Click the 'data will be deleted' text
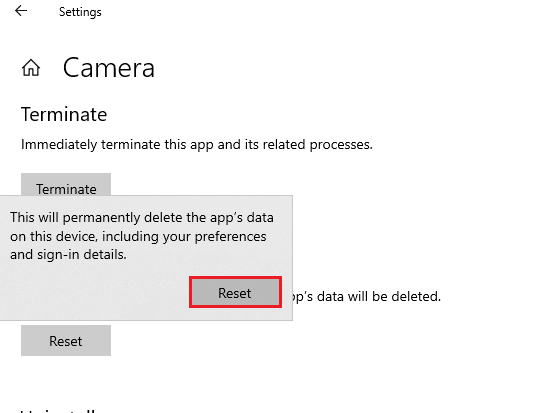538x413 pixels. tap(366, 296)
